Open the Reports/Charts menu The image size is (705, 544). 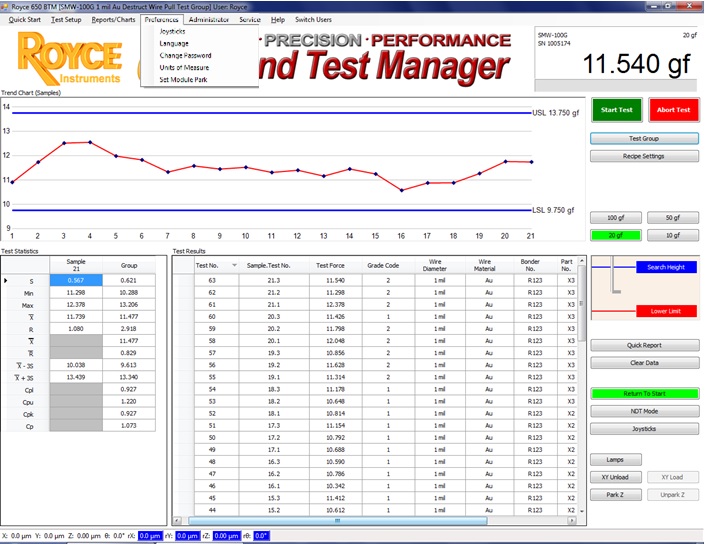(x=113, y=20)
